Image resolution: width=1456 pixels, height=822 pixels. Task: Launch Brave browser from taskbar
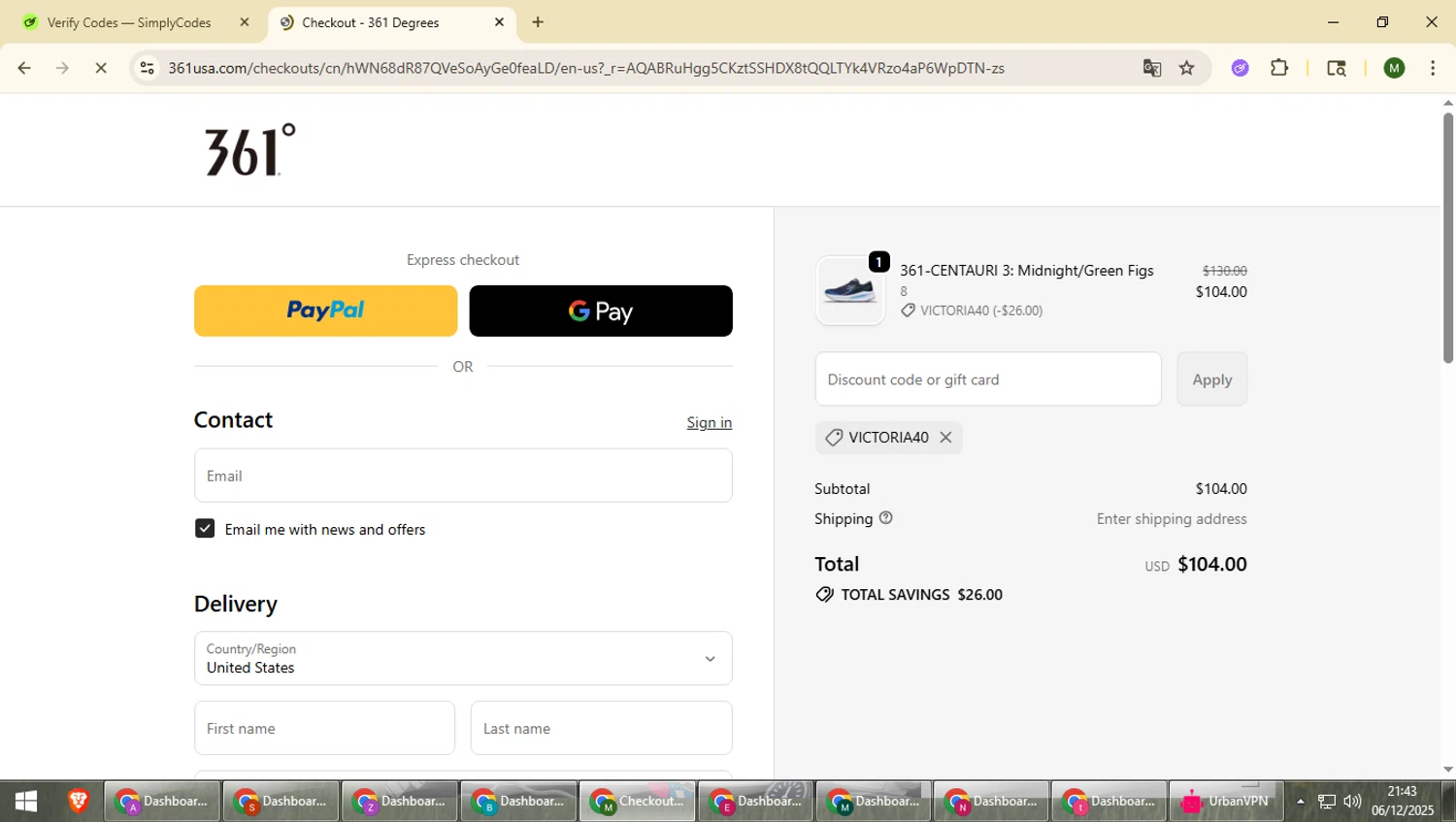(x=79, y=802)
